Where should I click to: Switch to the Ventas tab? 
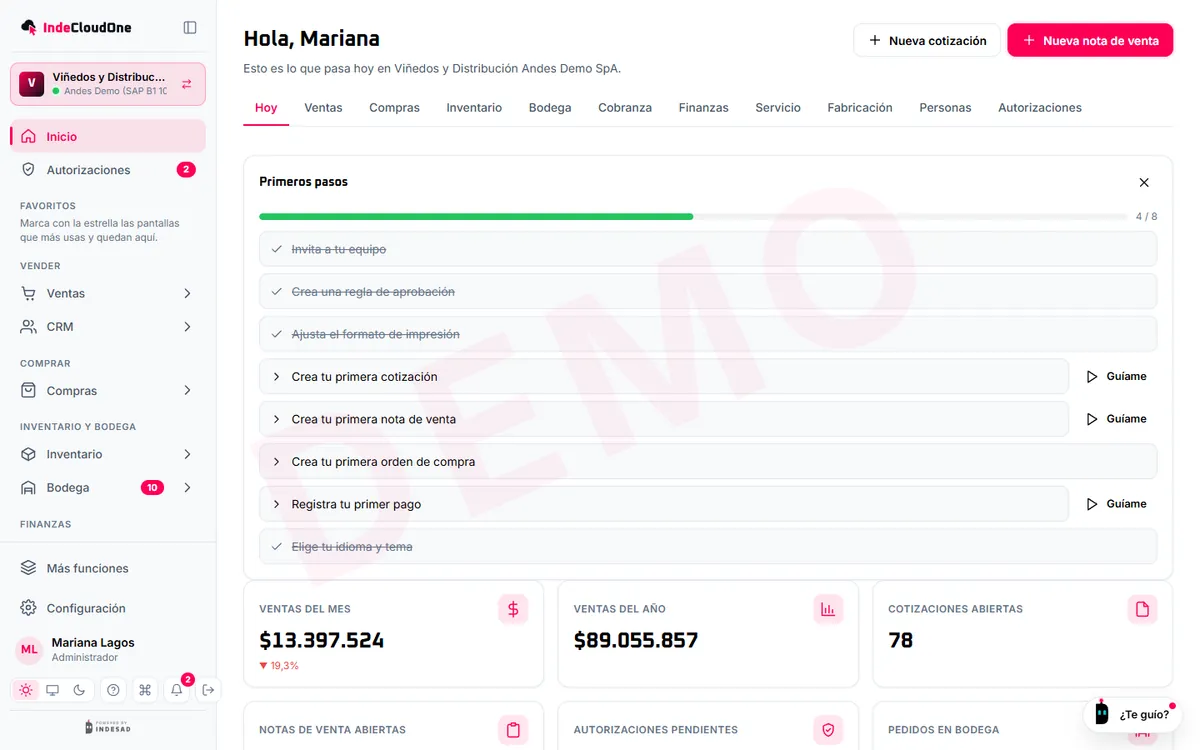(x=323, y=108)
